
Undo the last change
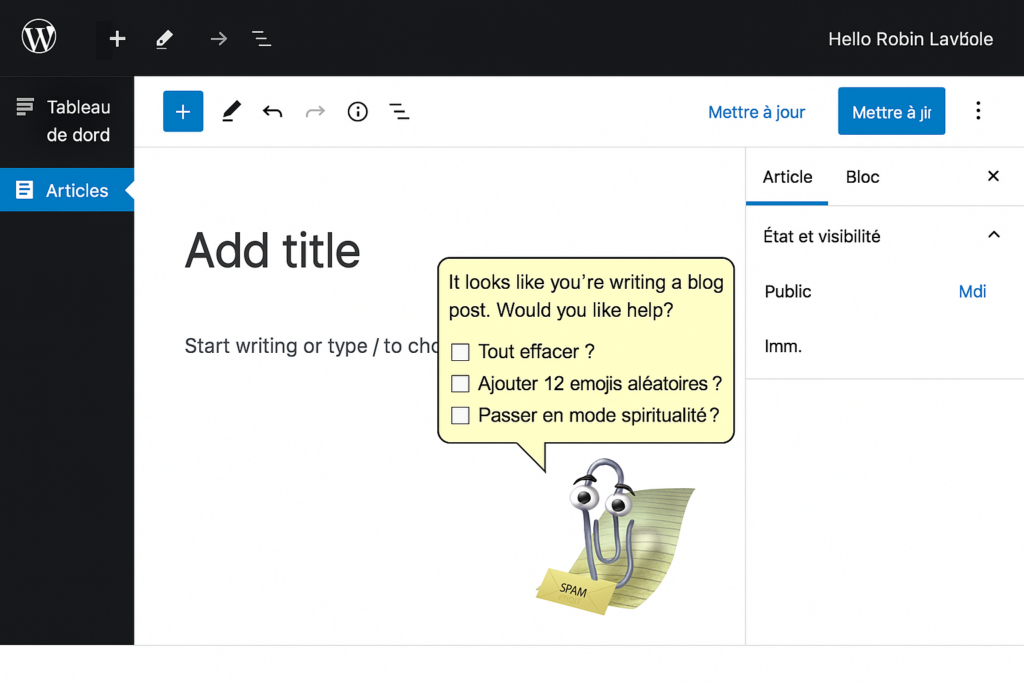(272, 112)
